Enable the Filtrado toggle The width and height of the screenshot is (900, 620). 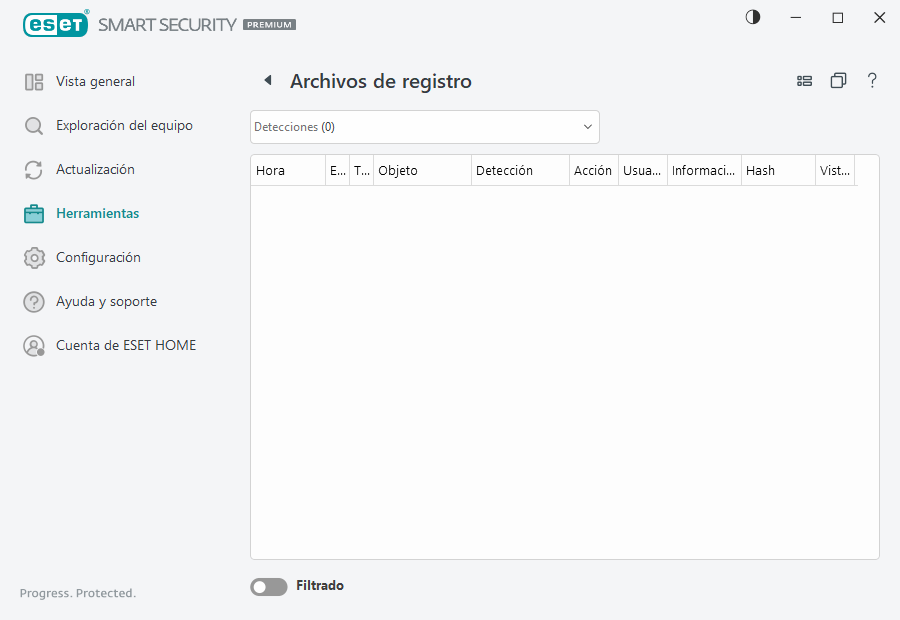point(268,586)
